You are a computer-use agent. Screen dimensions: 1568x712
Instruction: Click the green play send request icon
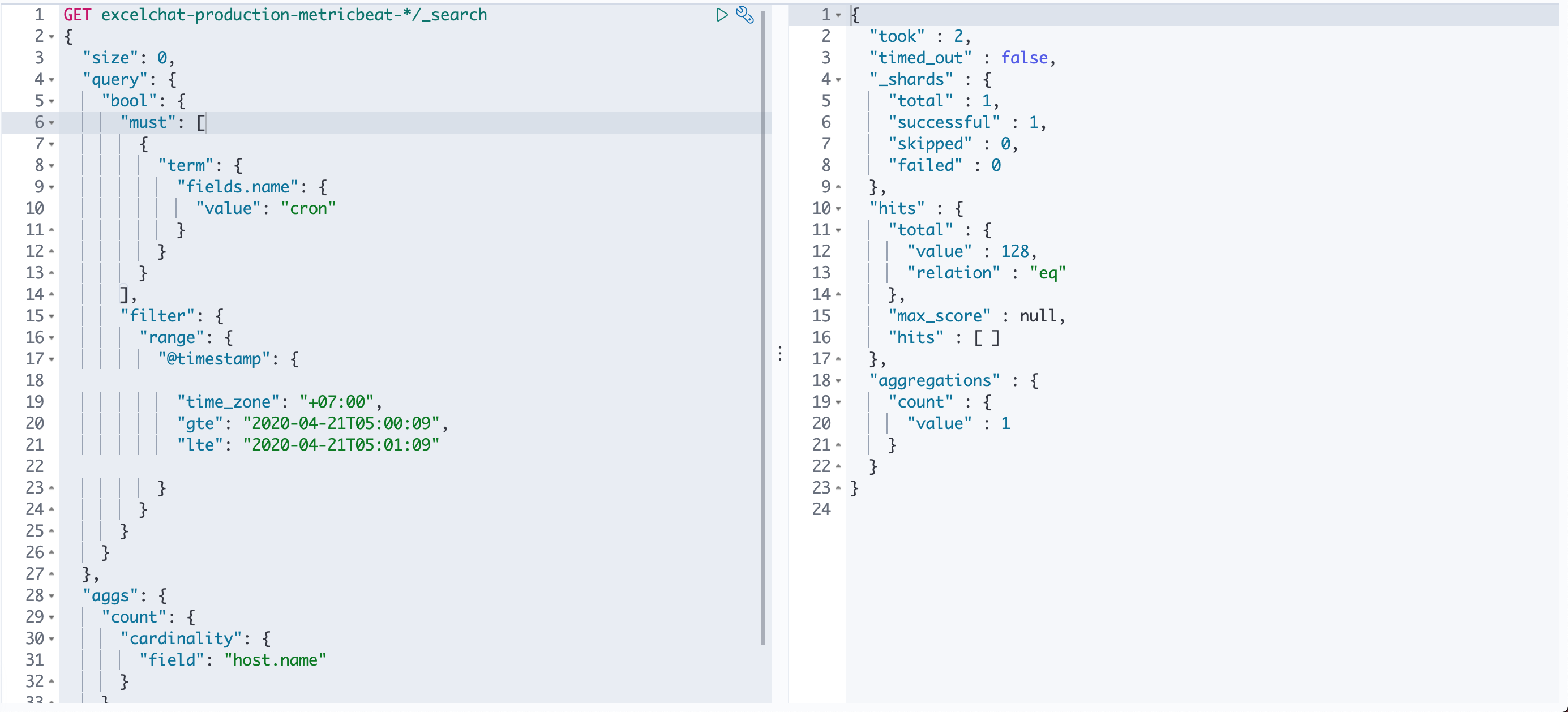(721, 15)
